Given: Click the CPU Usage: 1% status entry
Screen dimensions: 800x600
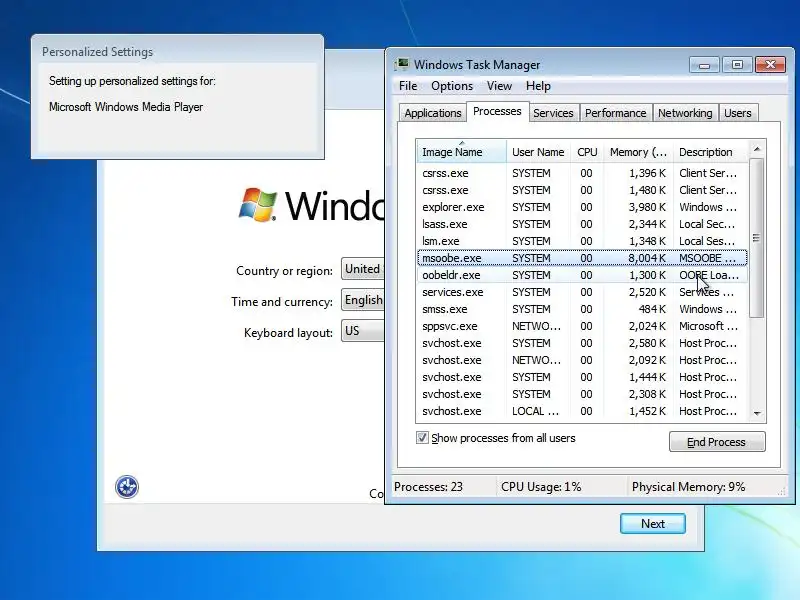Looking at the screenshot, I should [541, 487].
